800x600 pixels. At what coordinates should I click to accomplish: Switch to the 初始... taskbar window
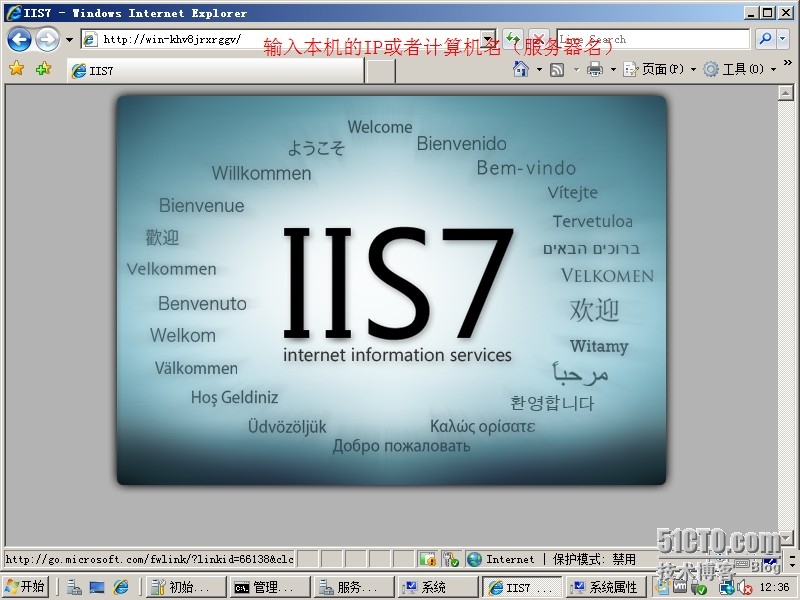click(186, 587)
